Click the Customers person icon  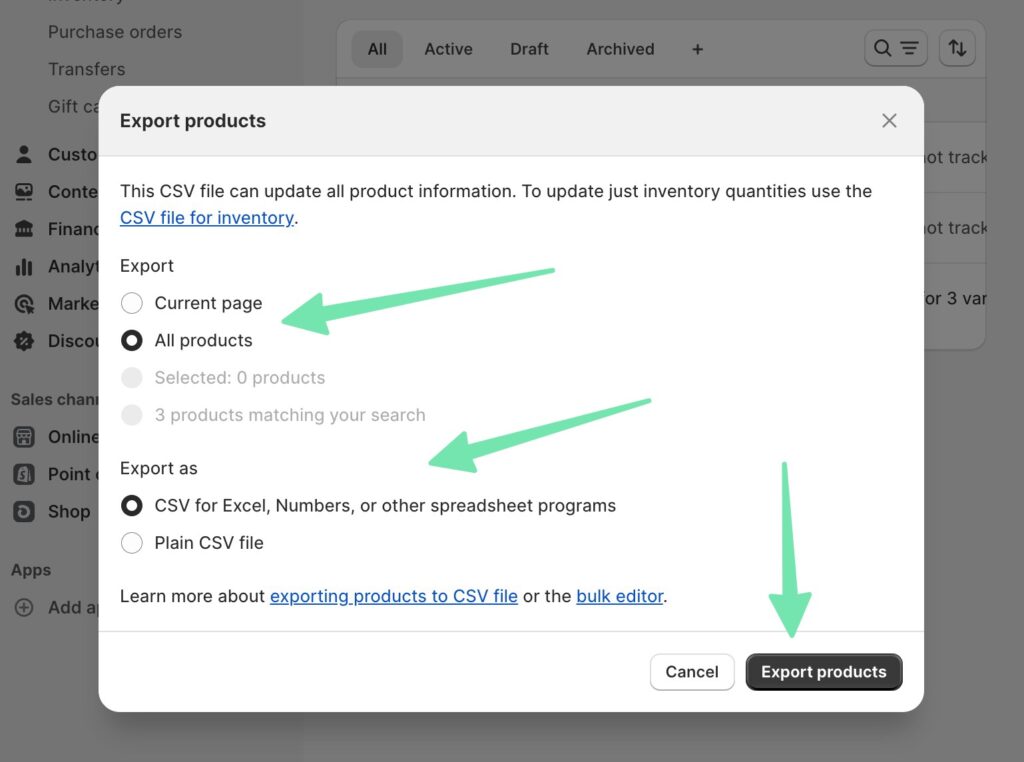(24, 155)
